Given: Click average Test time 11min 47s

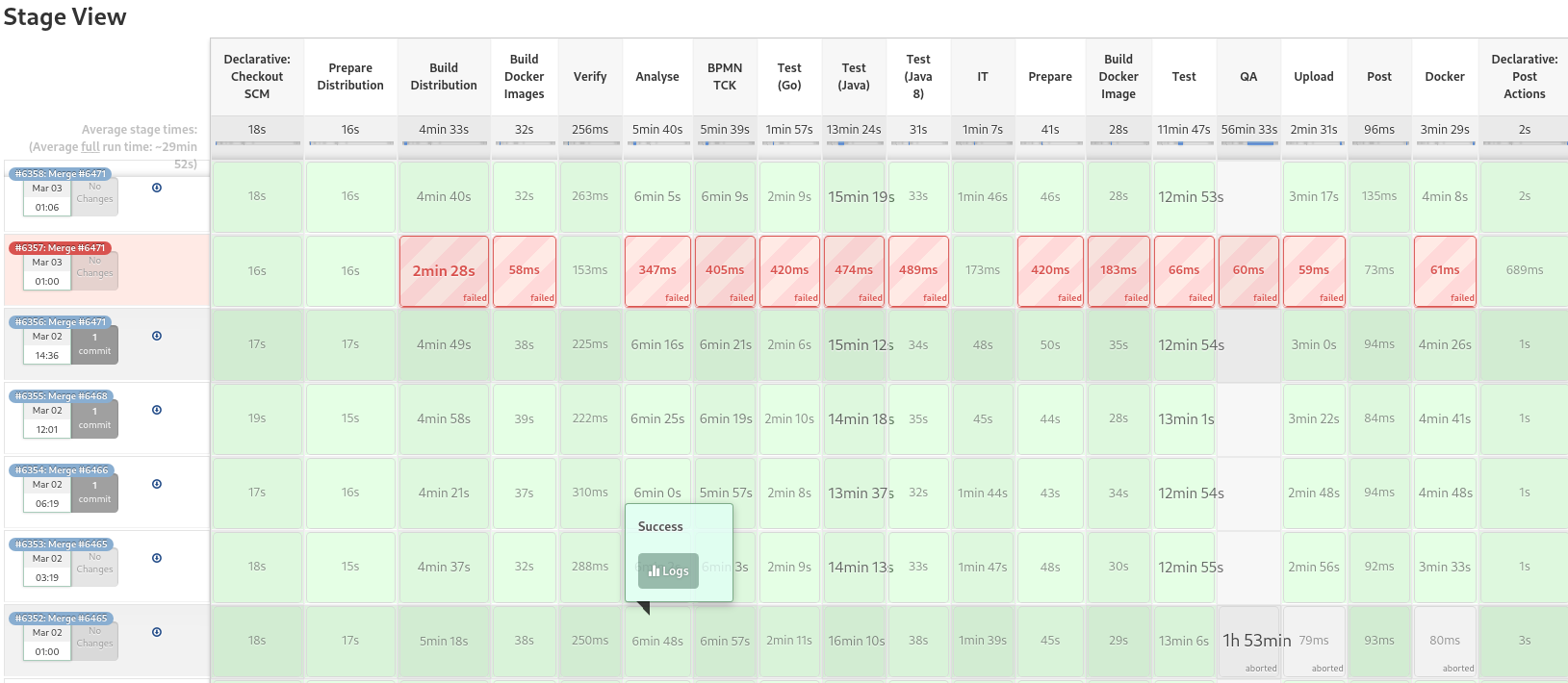Looking at the screenshot, I should (x=1184, y=129).
